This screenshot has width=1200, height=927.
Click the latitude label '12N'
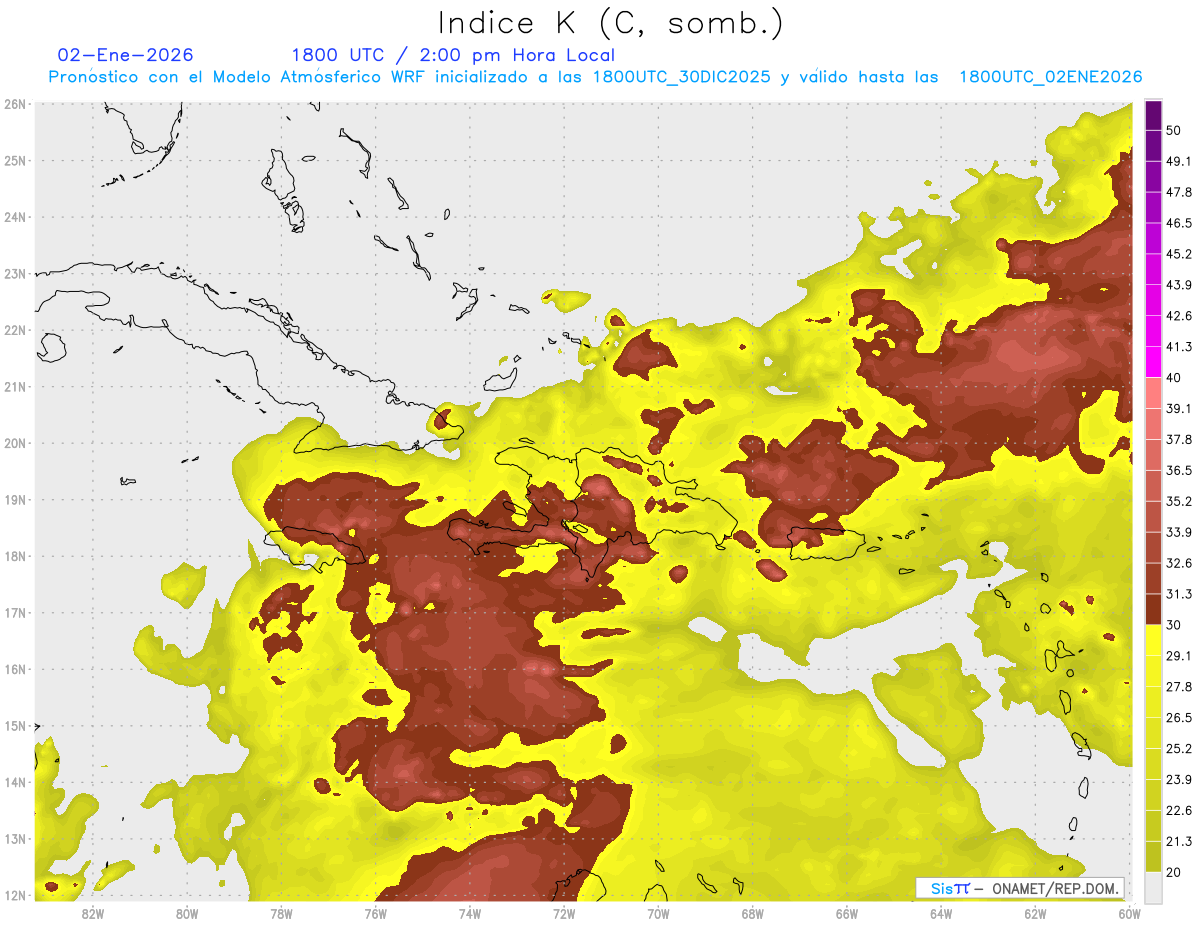tap(14, 895)
